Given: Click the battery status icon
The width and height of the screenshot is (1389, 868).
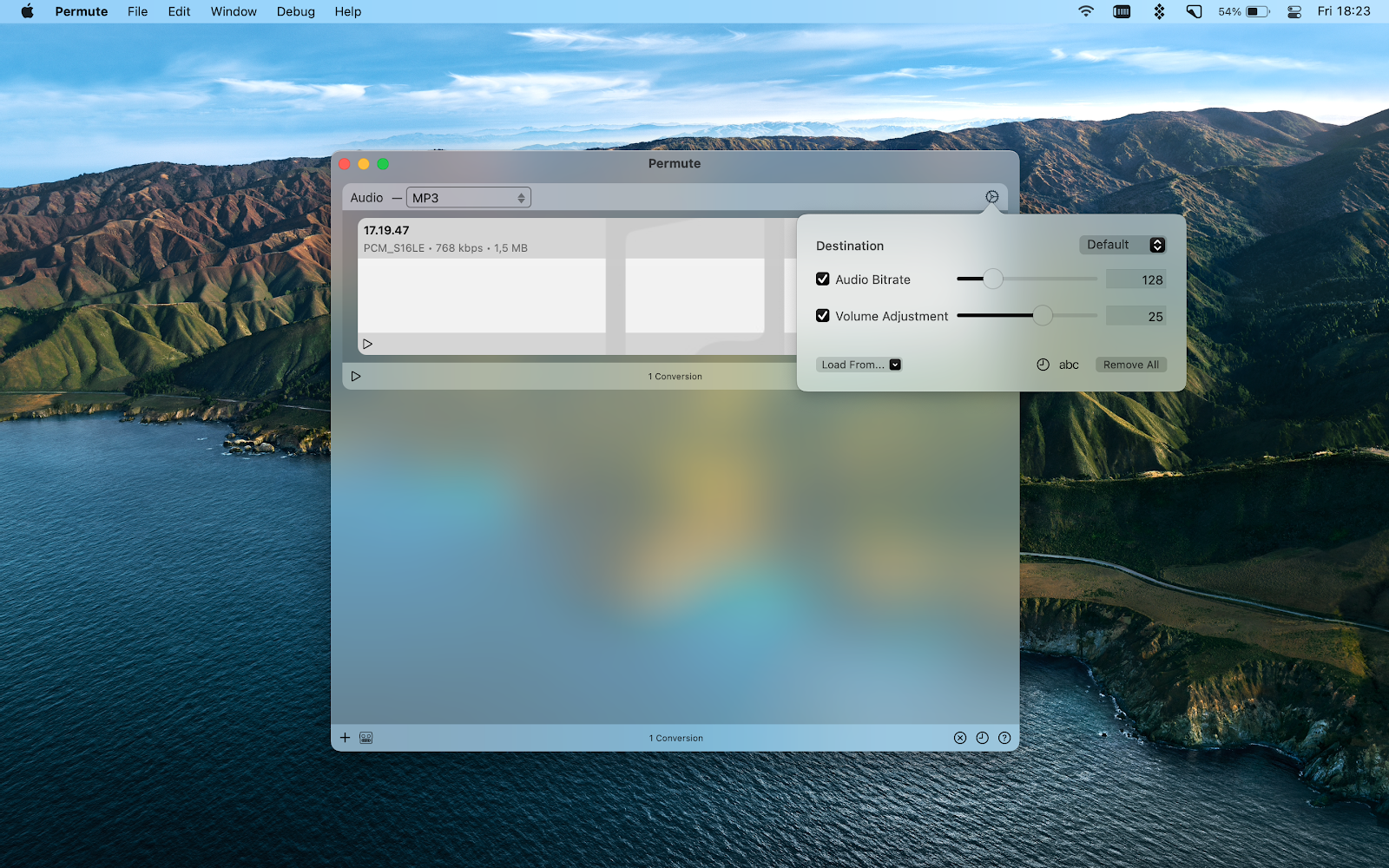Looking at the screenshot, I should [x=1258, y=11].
